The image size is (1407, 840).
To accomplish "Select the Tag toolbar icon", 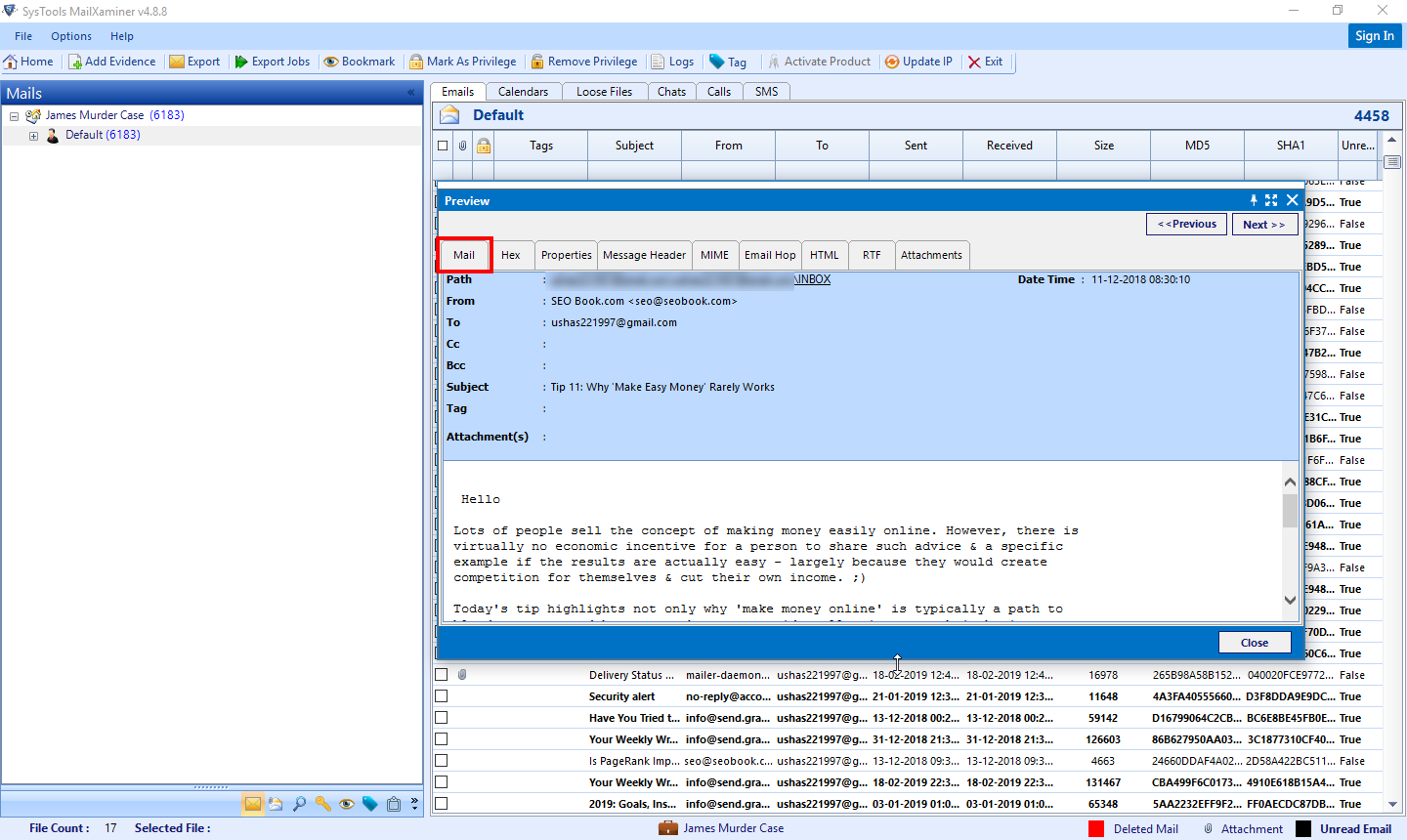I will click(727, 61).
